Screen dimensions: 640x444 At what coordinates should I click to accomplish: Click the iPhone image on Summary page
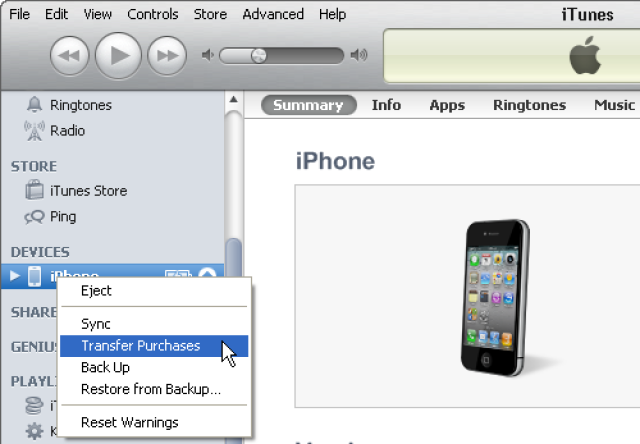(x=495, y=297)
